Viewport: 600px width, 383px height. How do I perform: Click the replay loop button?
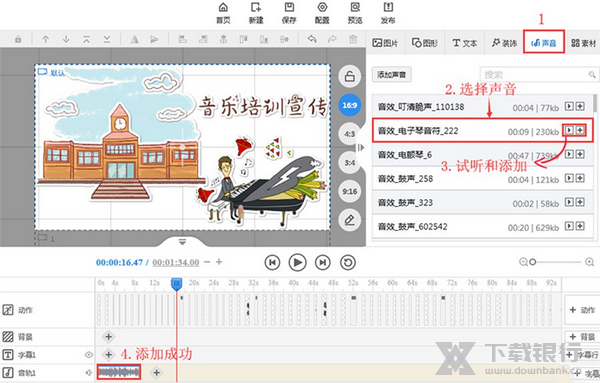pyautogui.click(x=347, y=262)
